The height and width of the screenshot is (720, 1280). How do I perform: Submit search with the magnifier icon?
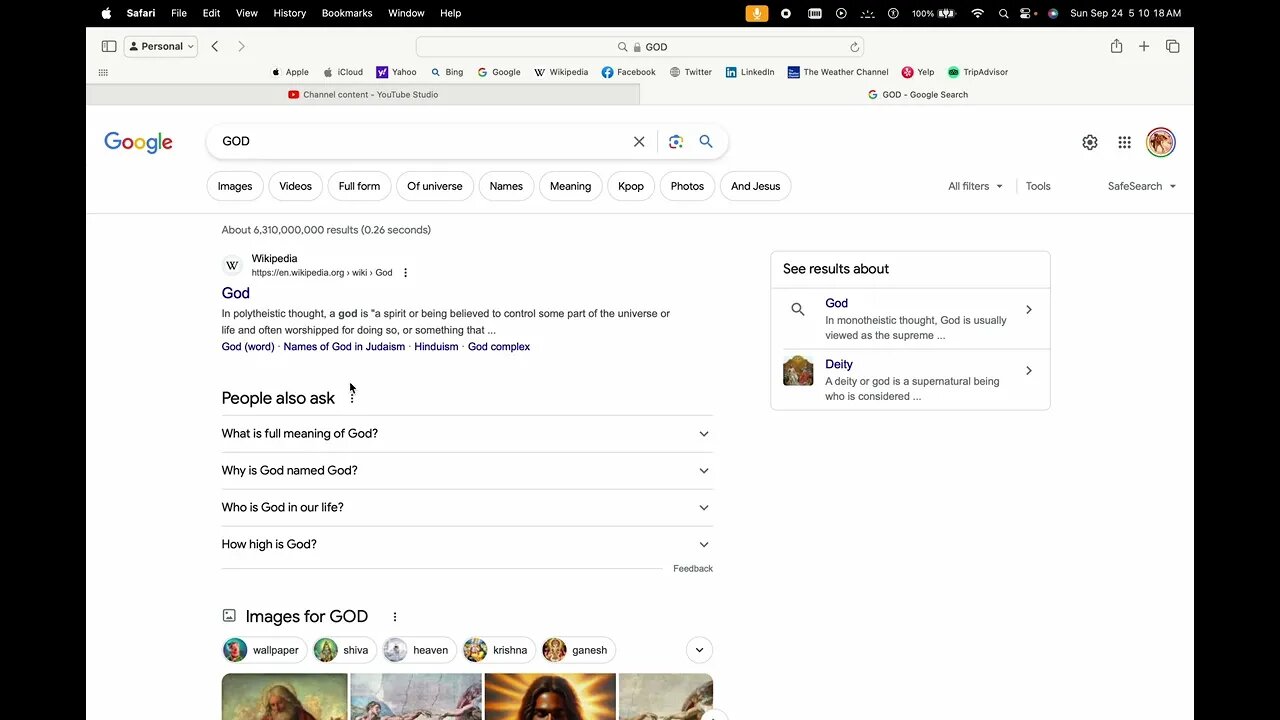tap(706, 142)
